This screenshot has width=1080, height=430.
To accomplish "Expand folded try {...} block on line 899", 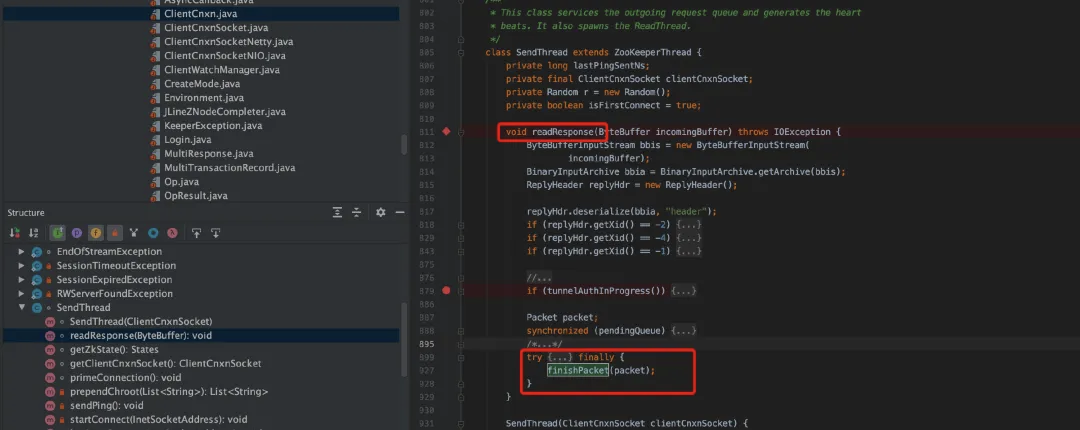I will pyautogui.click(x=561, y=357).
